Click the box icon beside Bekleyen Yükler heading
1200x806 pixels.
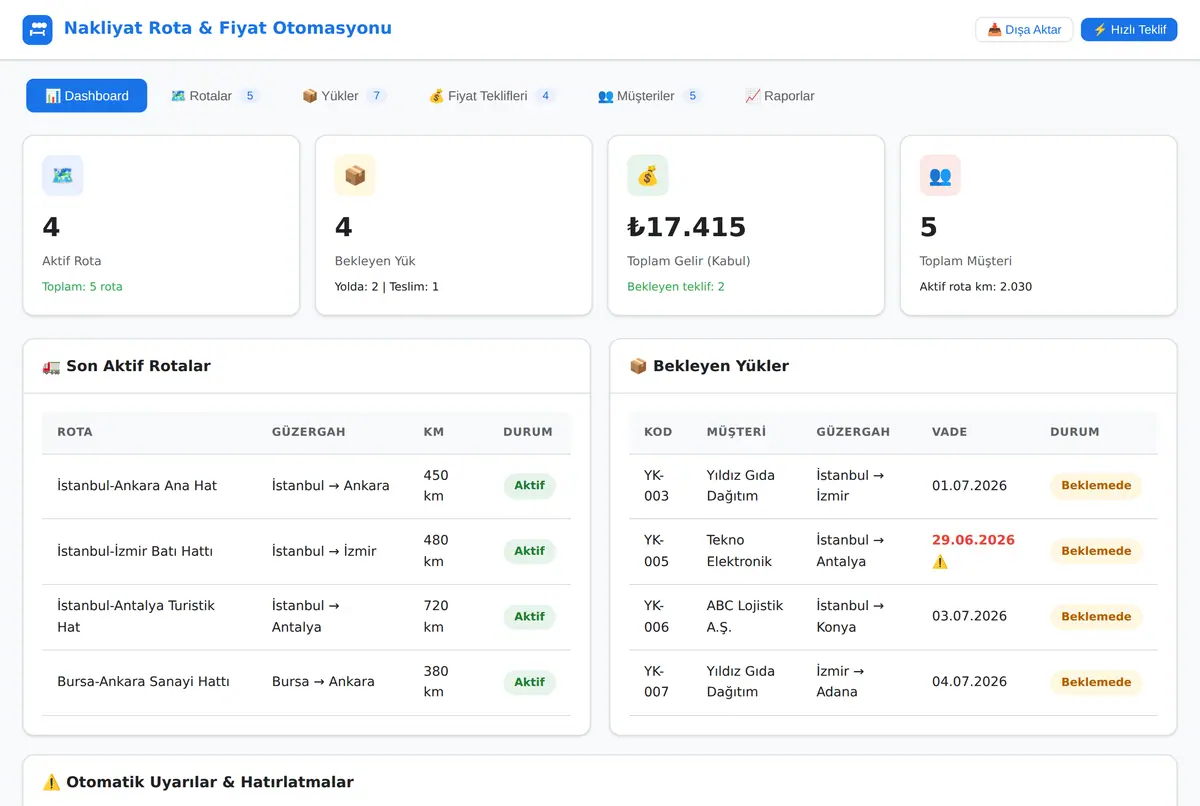click(x=638, y=366)
